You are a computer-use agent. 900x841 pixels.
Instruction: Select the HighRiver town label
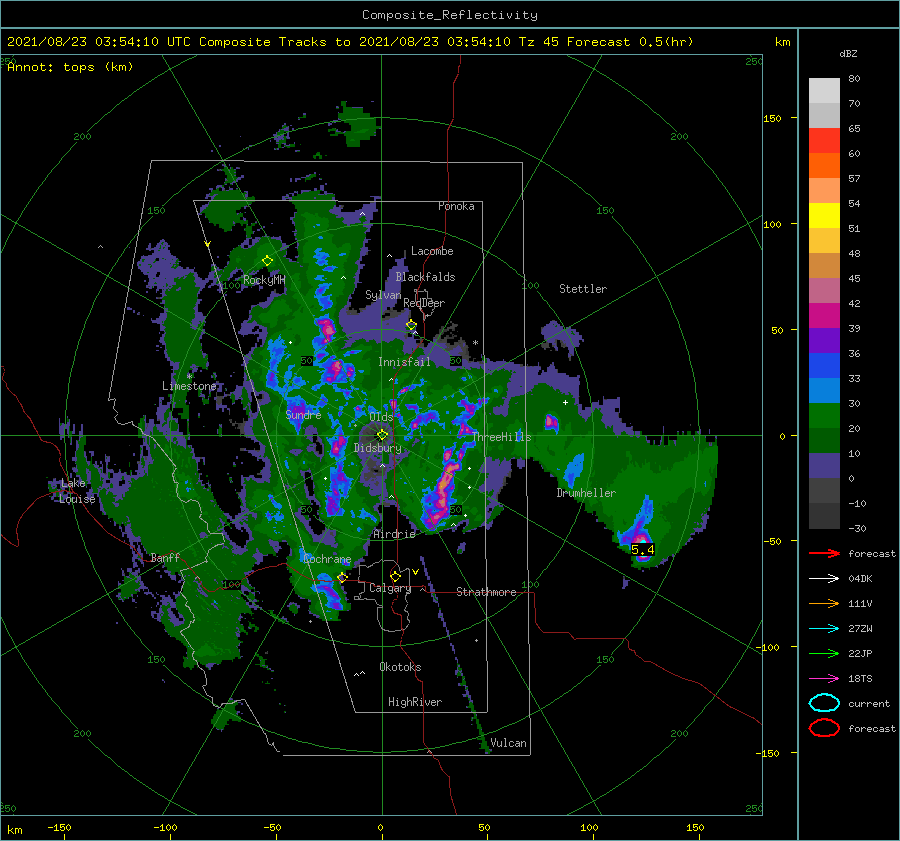click(x=415, y=702)
